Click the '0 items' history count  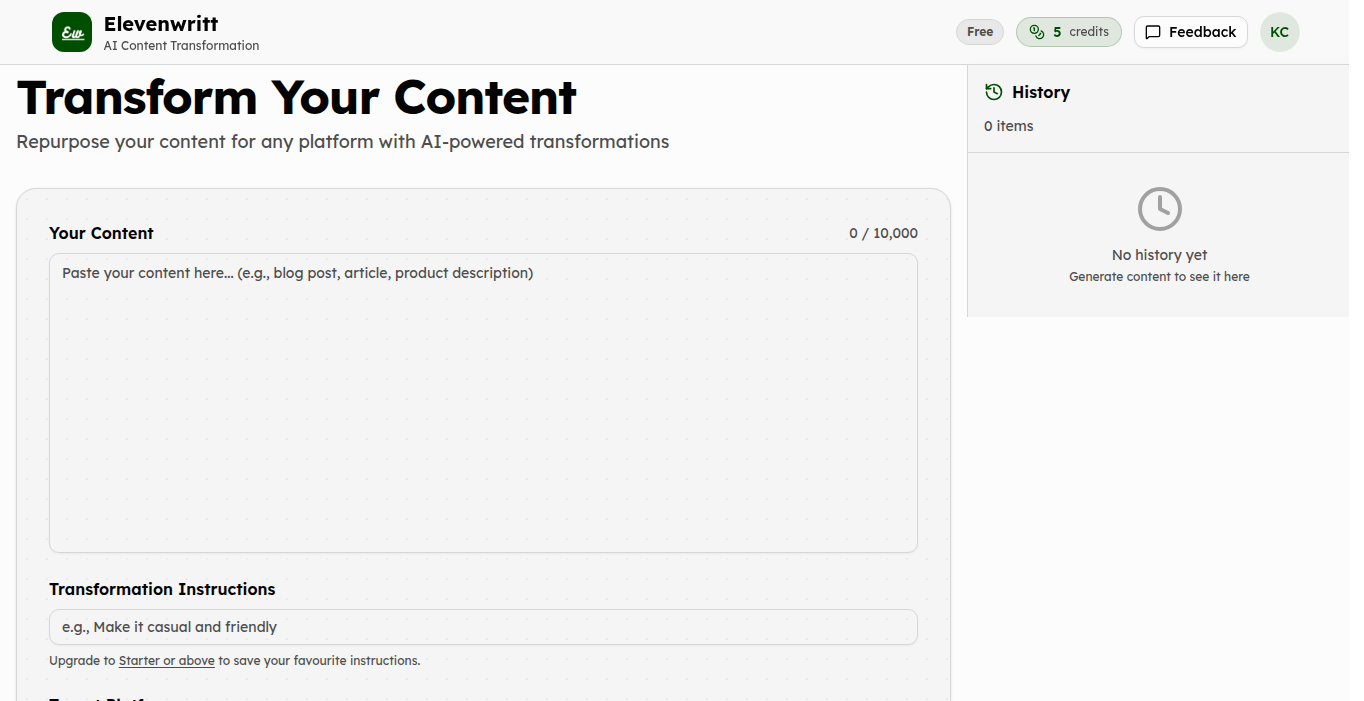coord(1008,126)
